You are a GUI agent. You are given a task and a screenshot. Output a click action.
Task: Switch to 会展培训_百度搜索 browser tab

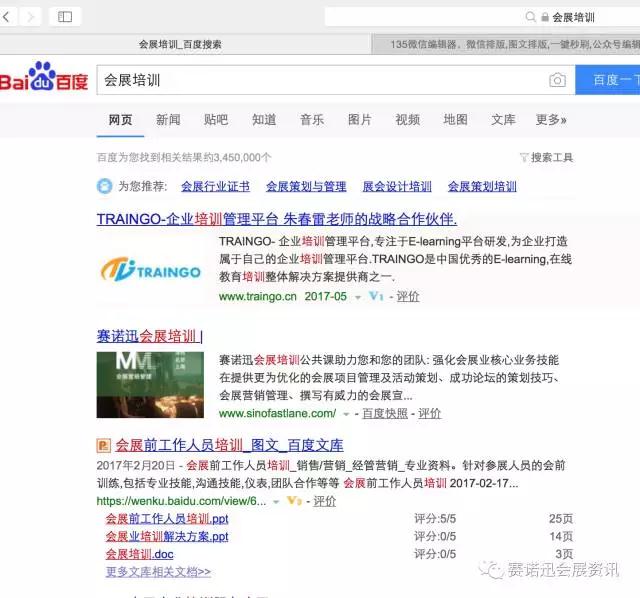point(180,44)
